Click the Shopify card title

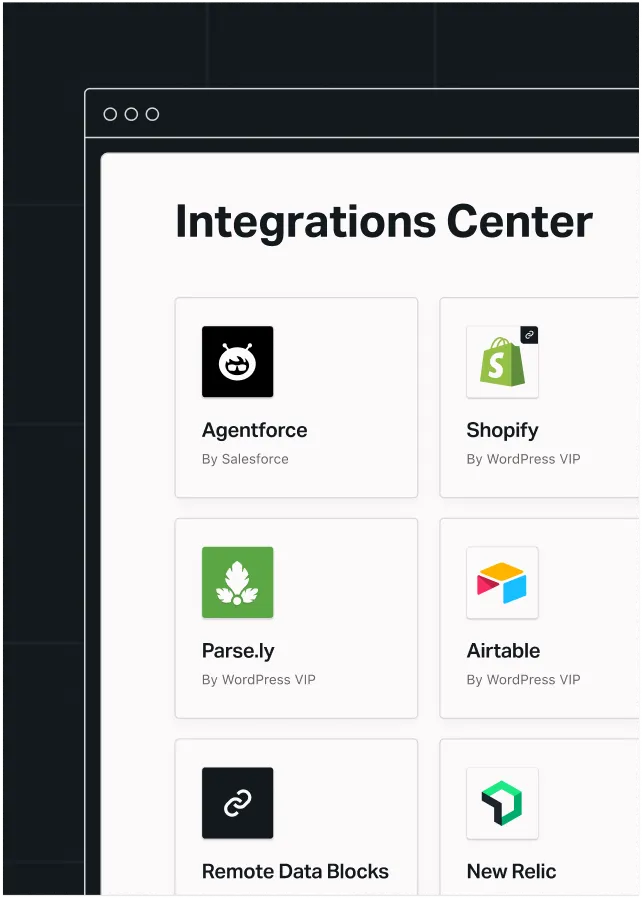pos(502,430)
